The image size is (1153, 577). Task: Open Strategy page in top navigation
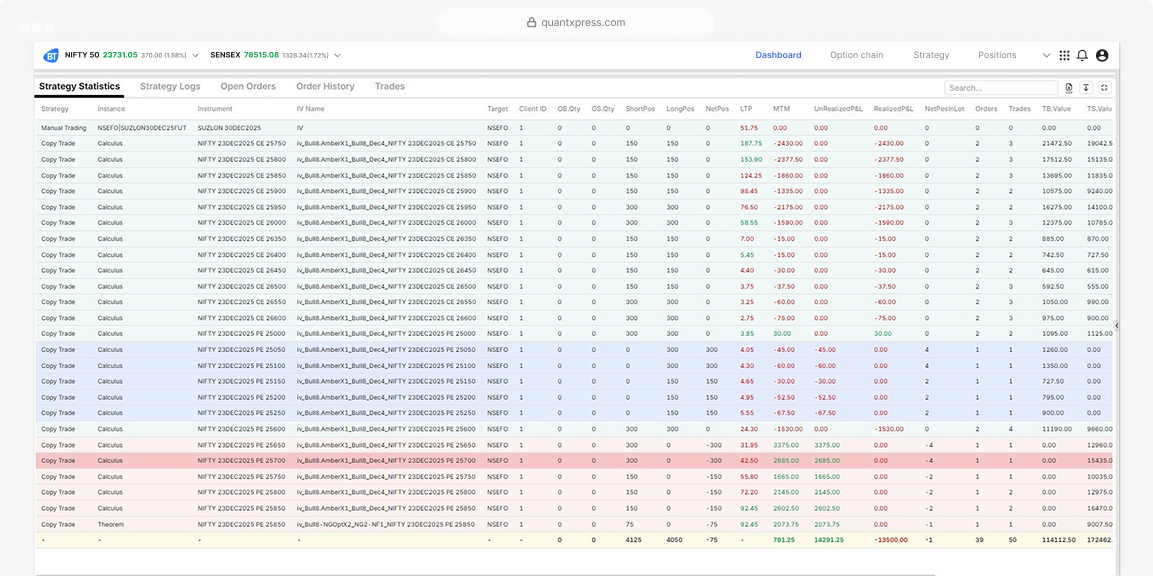point(931,55)
